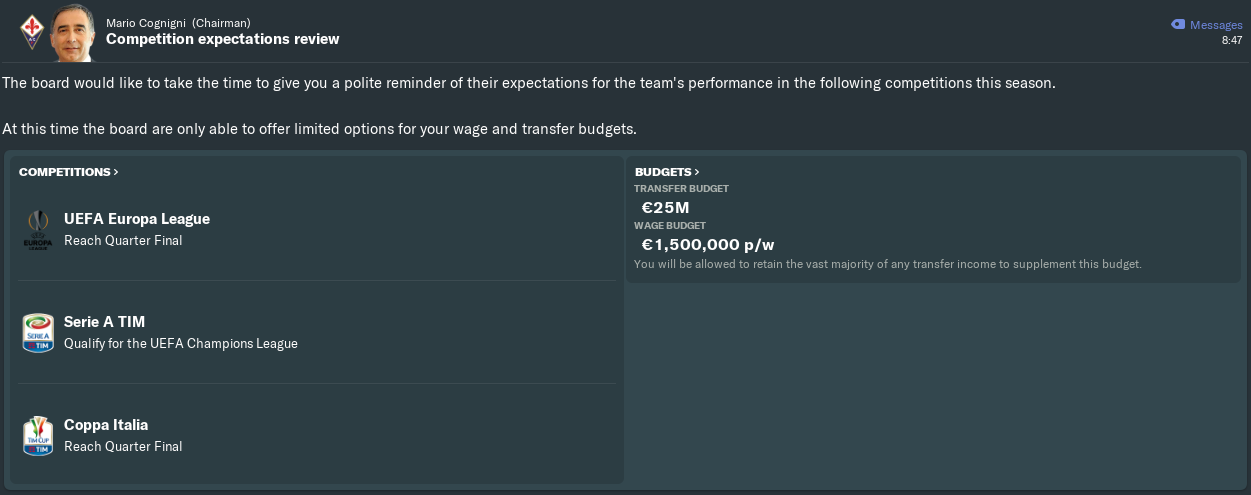Expand the BUDGETS section header
The image size is (1251, 495).
(667, 172)
